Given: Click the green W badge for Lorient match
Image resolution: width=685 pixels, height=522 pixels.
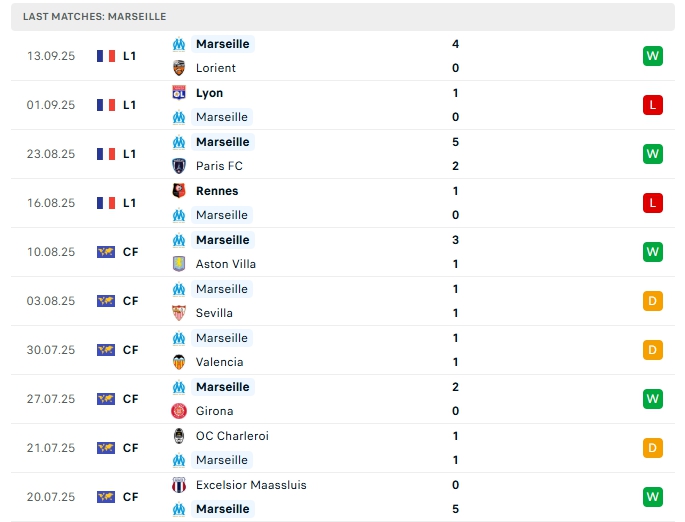Looking at the screenshot, I should 653,56.
